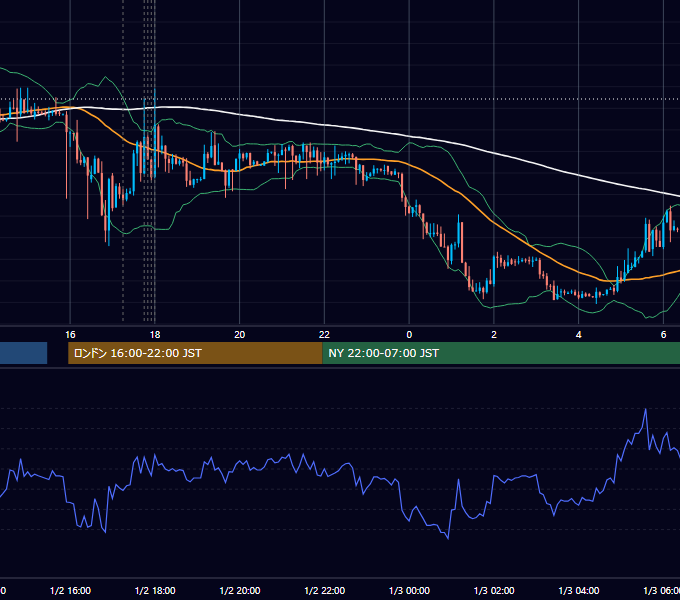This screenshot has width=680, height=600.
Task: Click the 20 hour label on price chart axis
Action: (239, 335)
